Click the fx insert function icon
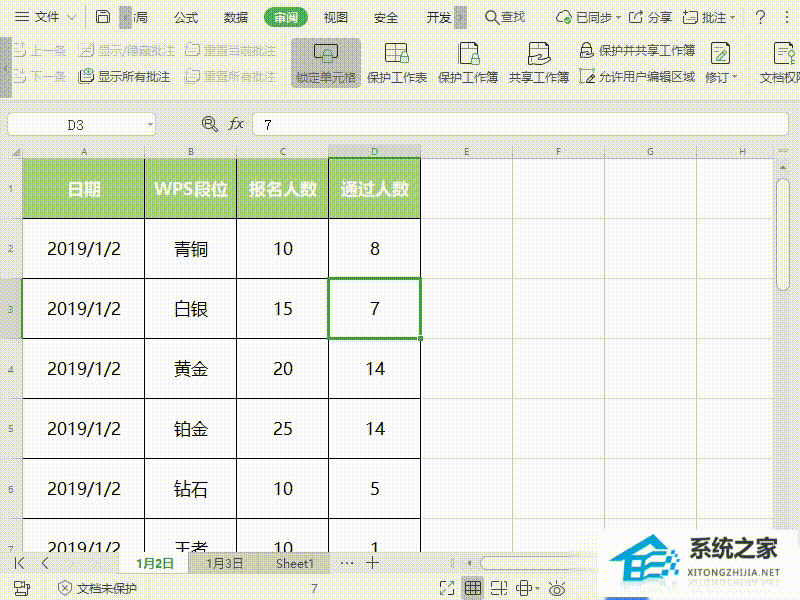The image size is (800, 600). [x=236, y=124]
